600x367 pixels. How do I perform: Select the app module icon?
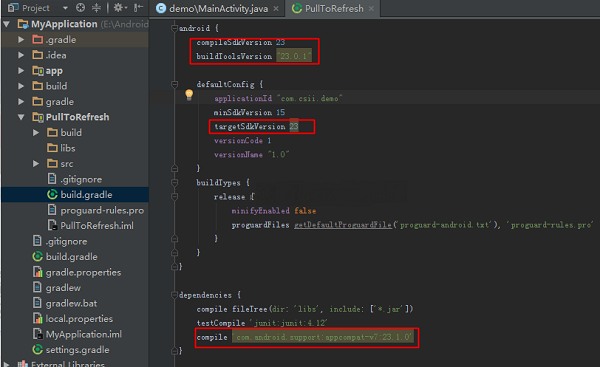click(x=38, y=70)
